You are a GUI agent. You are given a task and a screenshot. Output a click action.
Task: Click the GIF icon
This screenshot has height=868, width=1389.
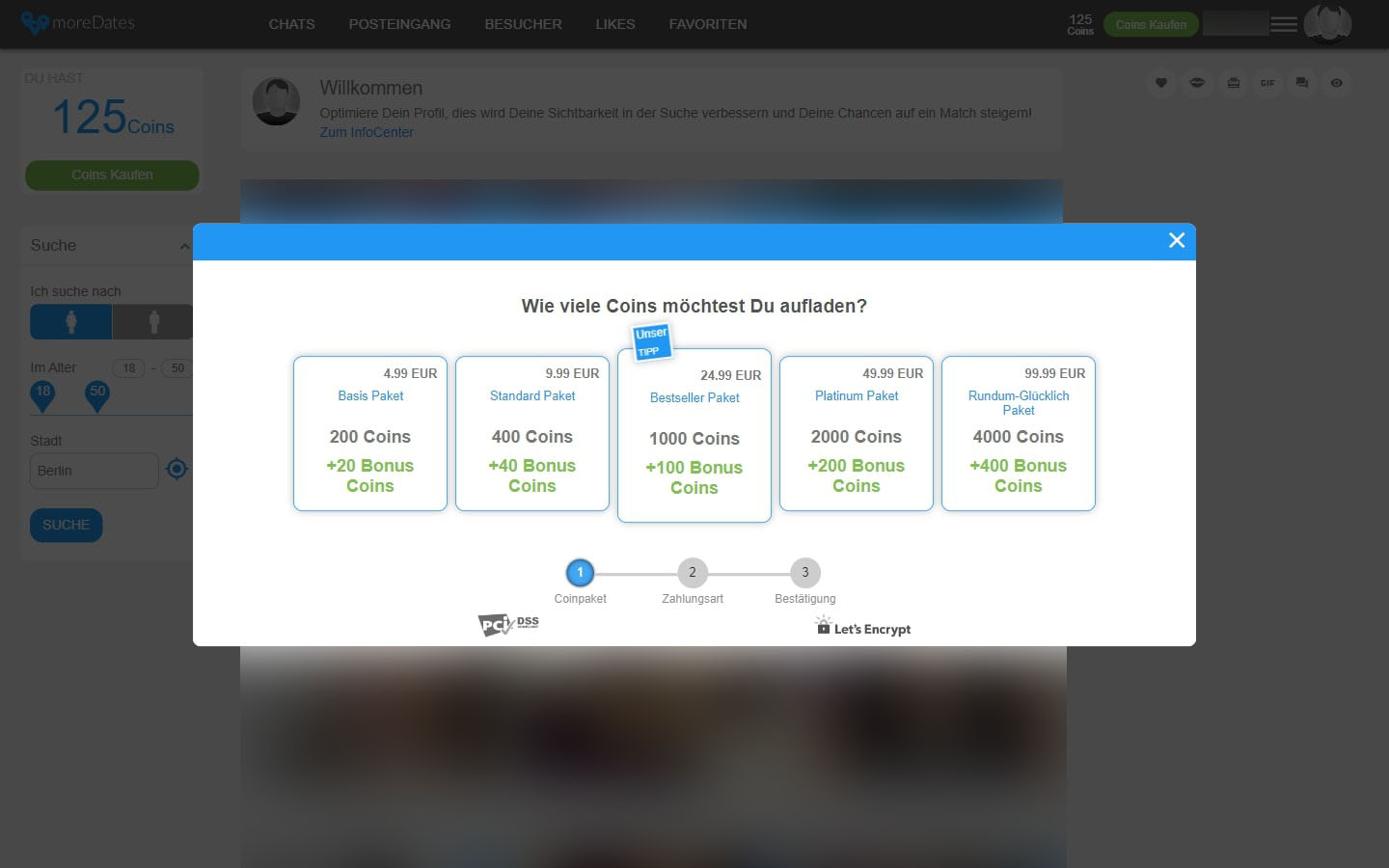[x=1267, y=83]
